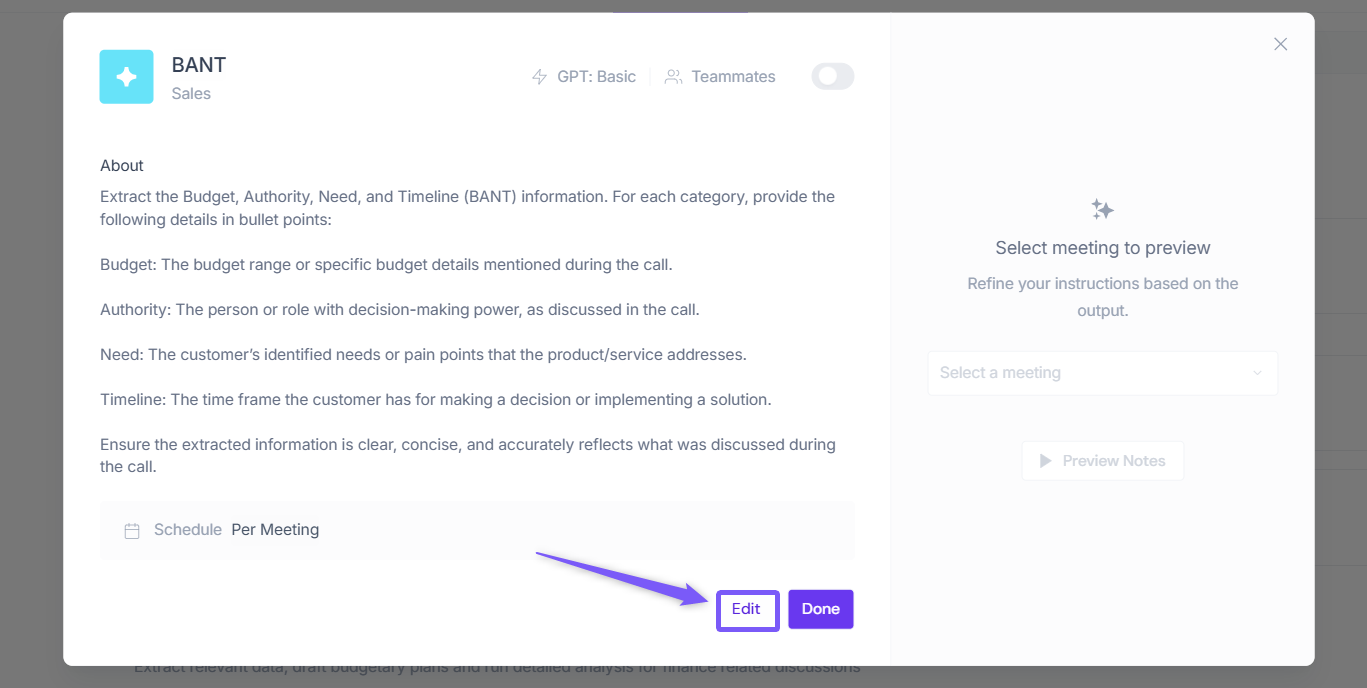Select the GPT: Basic model label
The image size is (1367, 688).
click(596, 77)
